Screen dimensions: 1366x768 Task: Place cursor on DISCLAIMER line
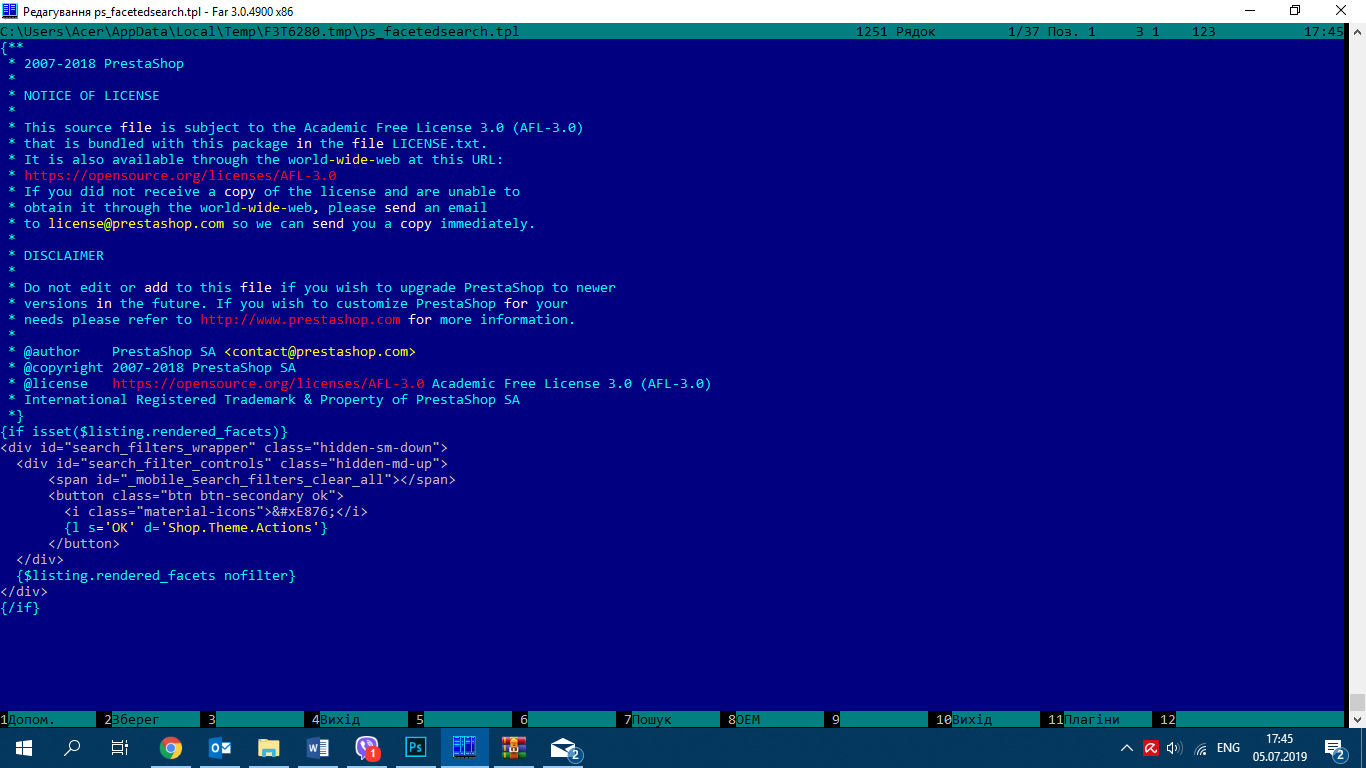[x=64, y=255]
